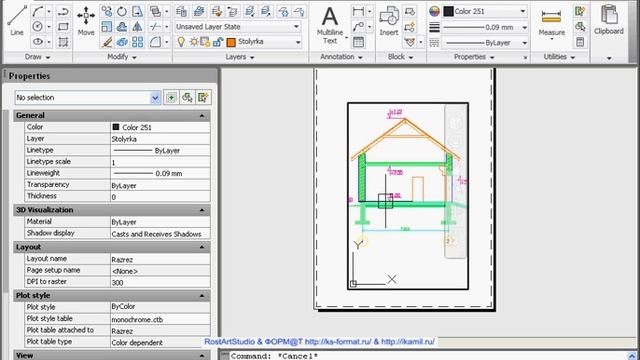Viewport: 640px width, 360px height.
Task: Click the orange Stolyrka layer color swatch
Action: (x=231, y=42)
